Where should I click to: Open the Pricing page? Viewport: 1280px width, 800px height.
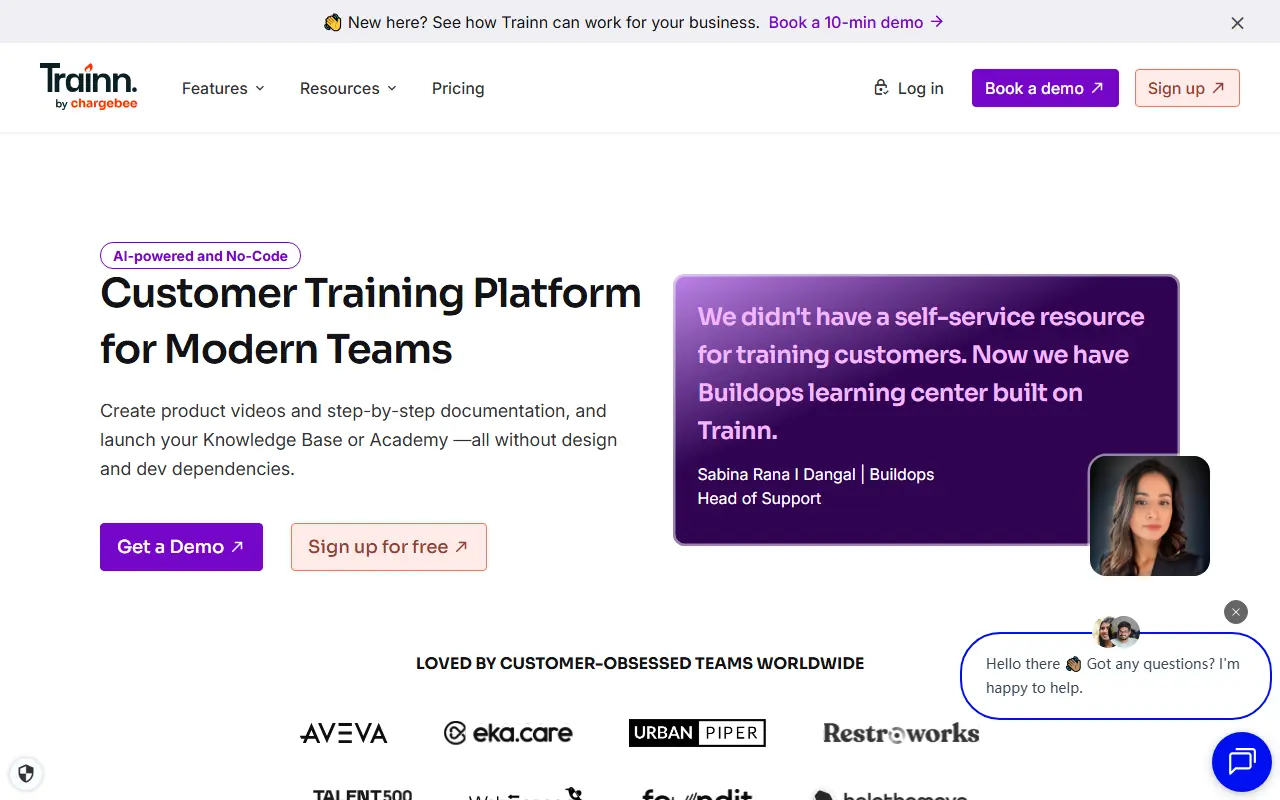click(x=458, y=88)
